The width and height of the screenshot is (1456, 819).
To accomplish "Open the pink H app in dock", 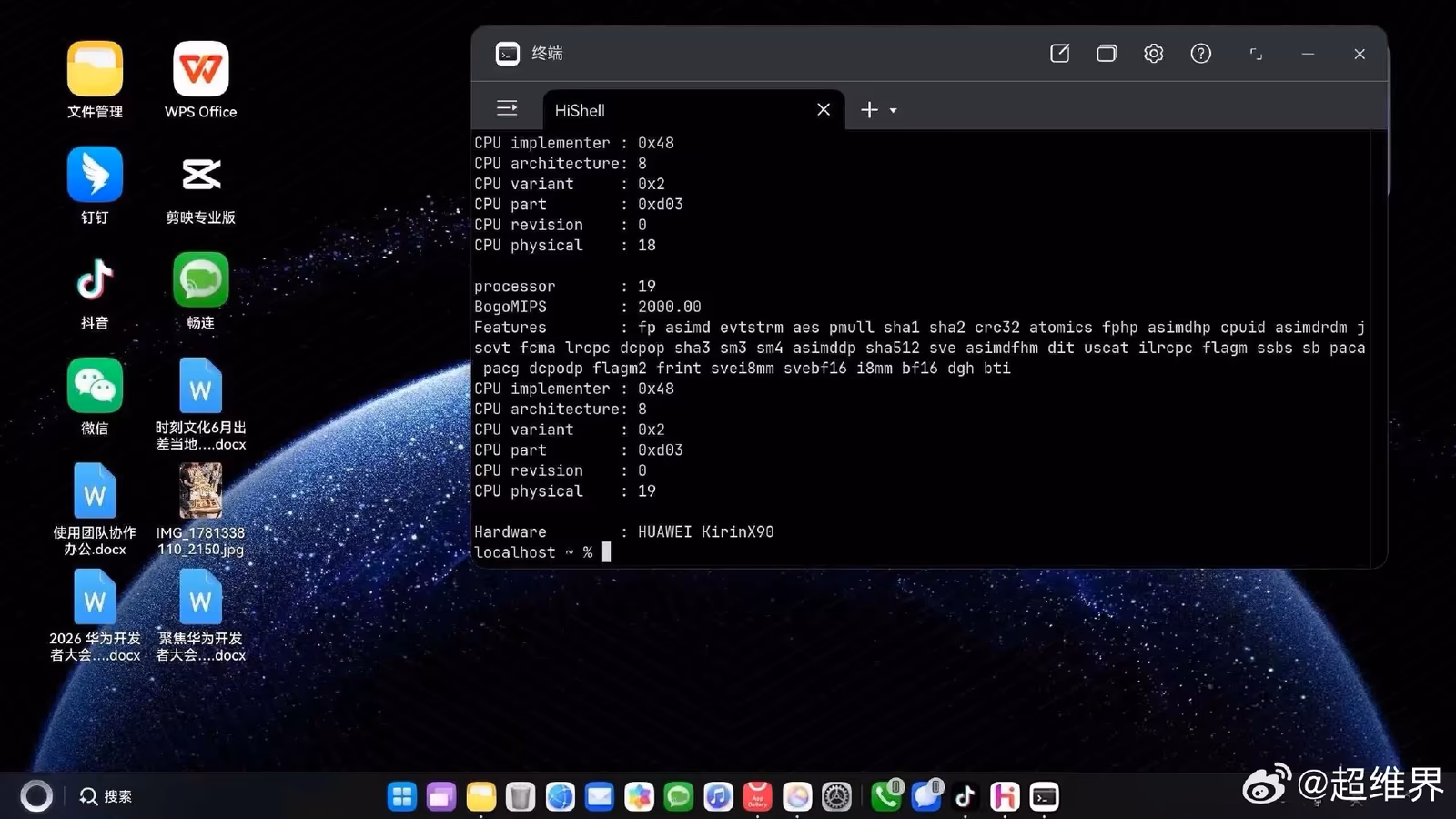I will tap(1005, 797).
